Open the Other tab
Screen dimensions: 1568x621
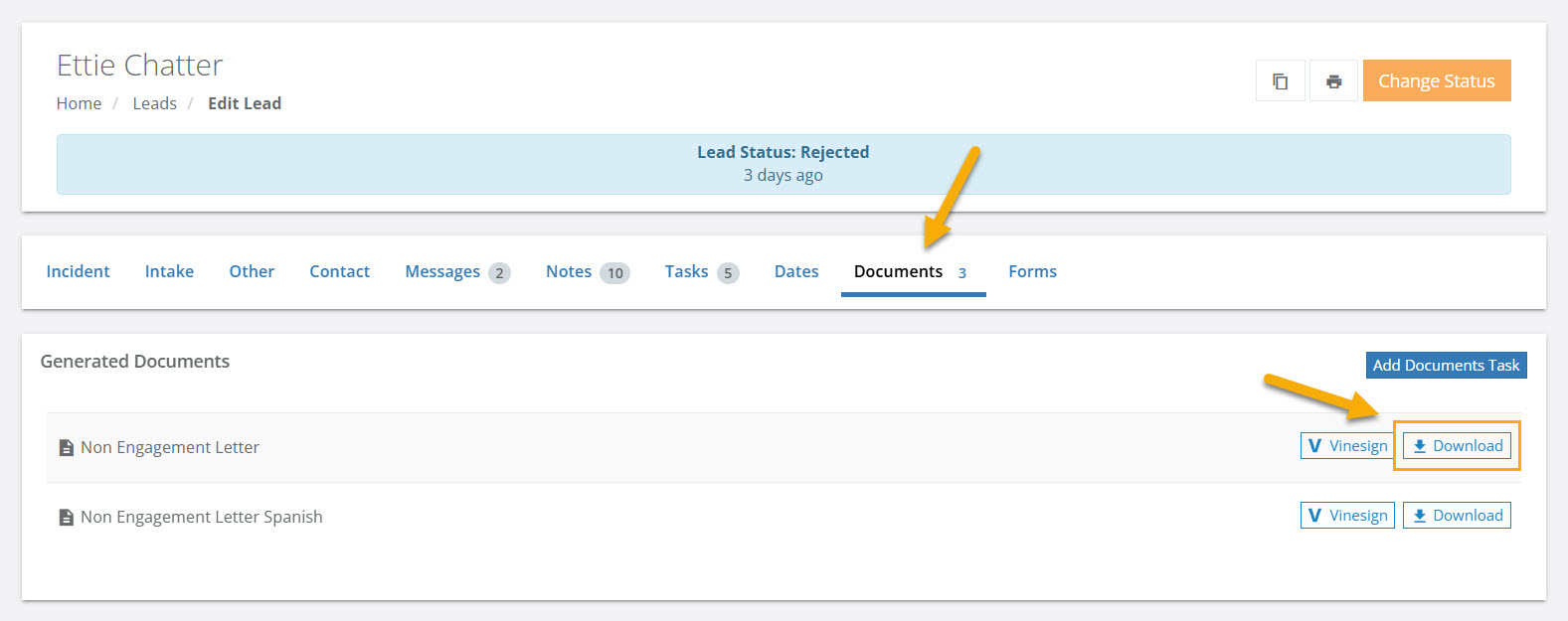[x=252, y=271]
